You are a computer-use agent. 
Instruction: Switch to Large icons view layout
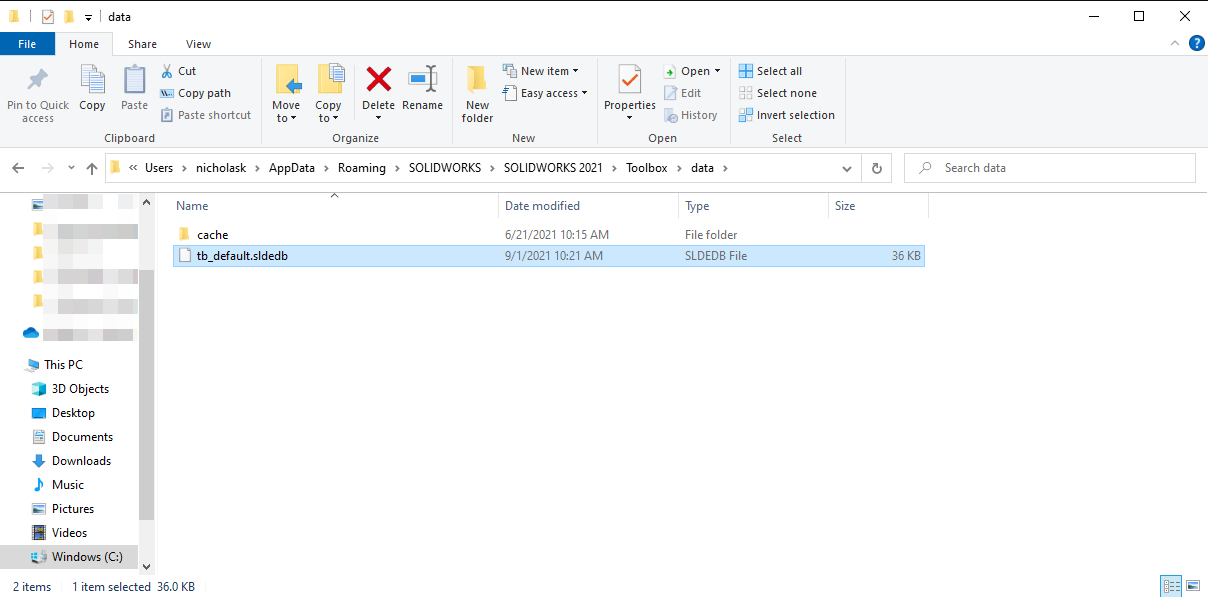pos(1192,587)
